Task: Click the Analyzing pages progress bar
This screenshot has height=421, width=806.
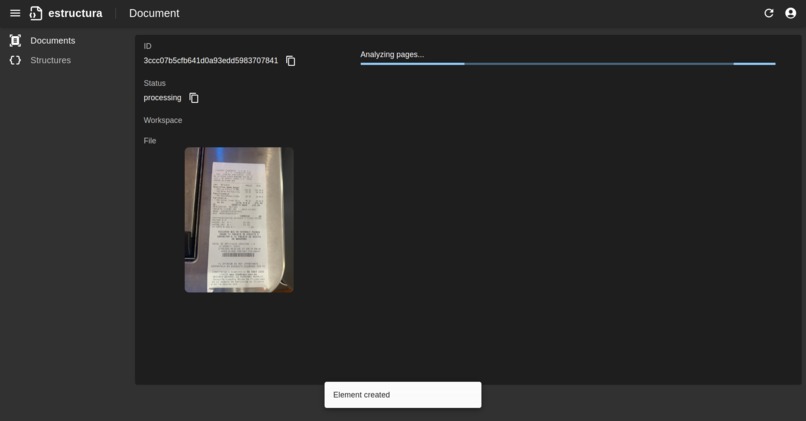Action: [x=567, y=64]
